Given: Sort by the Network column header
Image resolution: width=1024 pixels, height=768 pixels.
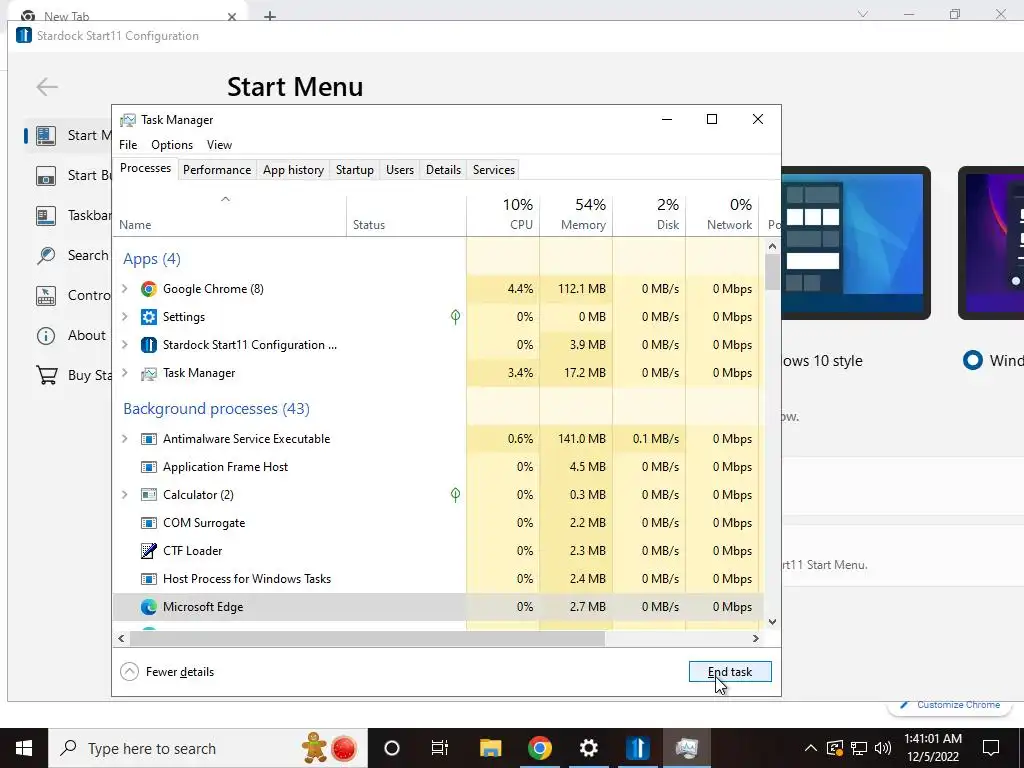Looking at the screenshot, I should pos(722,215).
